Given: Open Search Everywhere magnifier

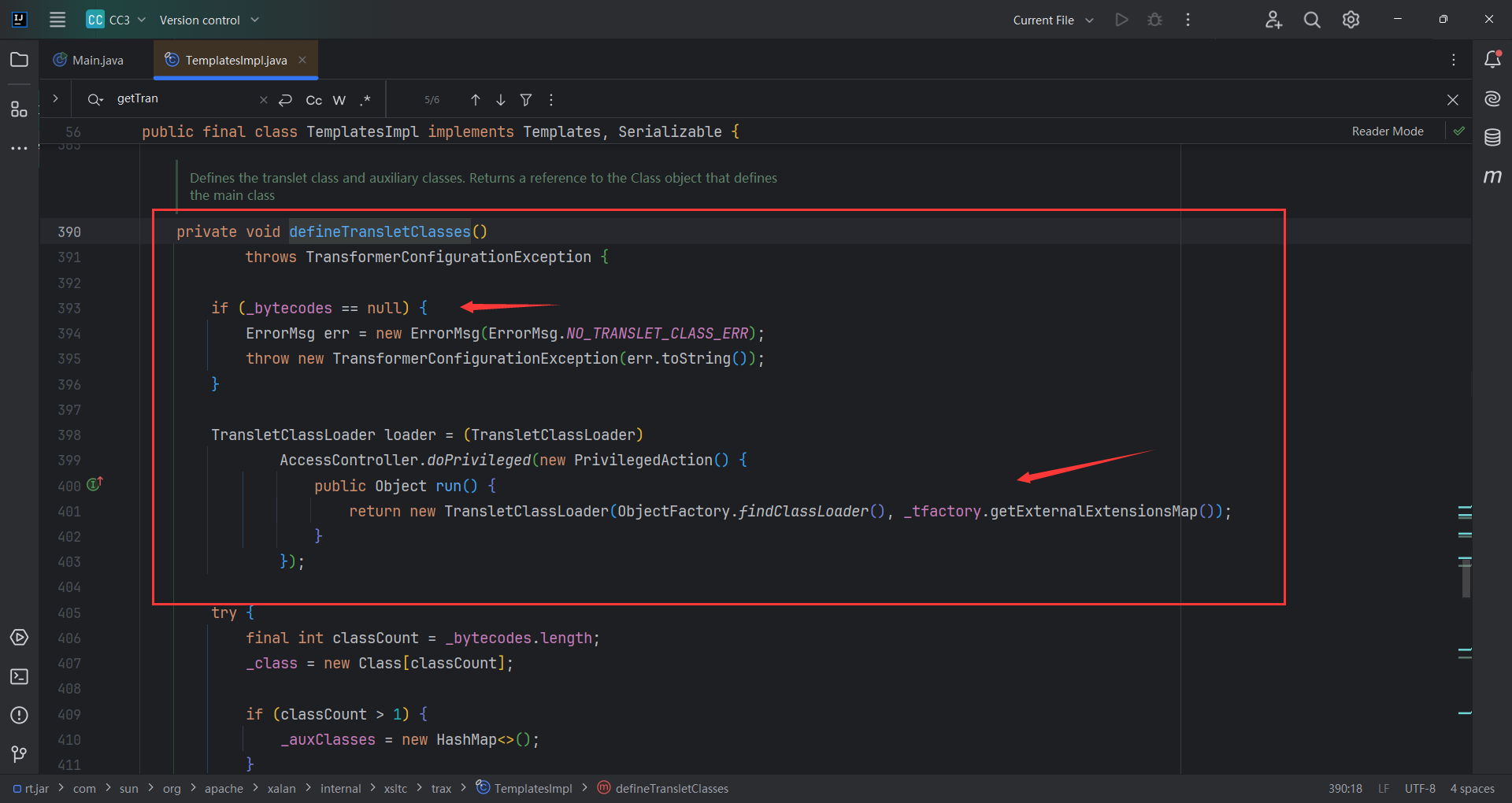Looking at the screenshot, I should pyautogui.click(x=1312, y=20).
